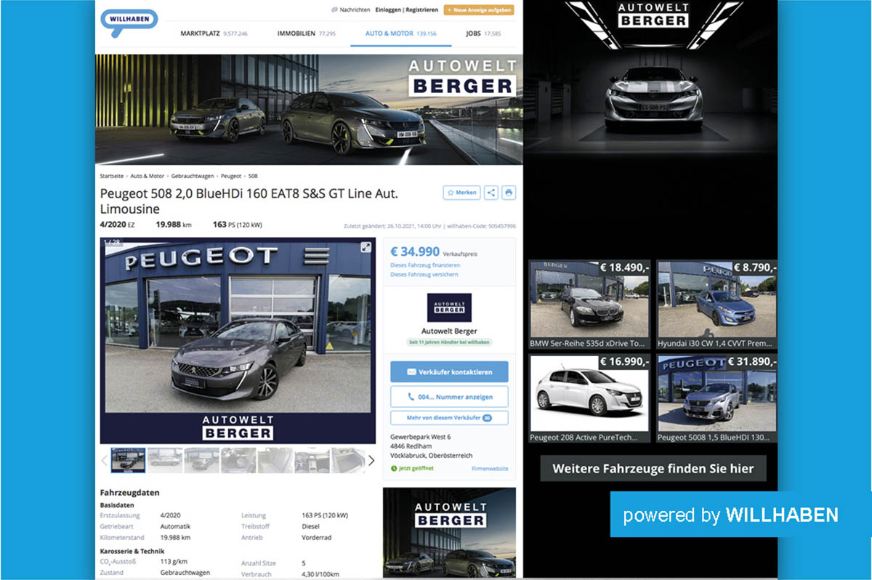
Task: Select the third gallery thumbnail
Action: 202,460
